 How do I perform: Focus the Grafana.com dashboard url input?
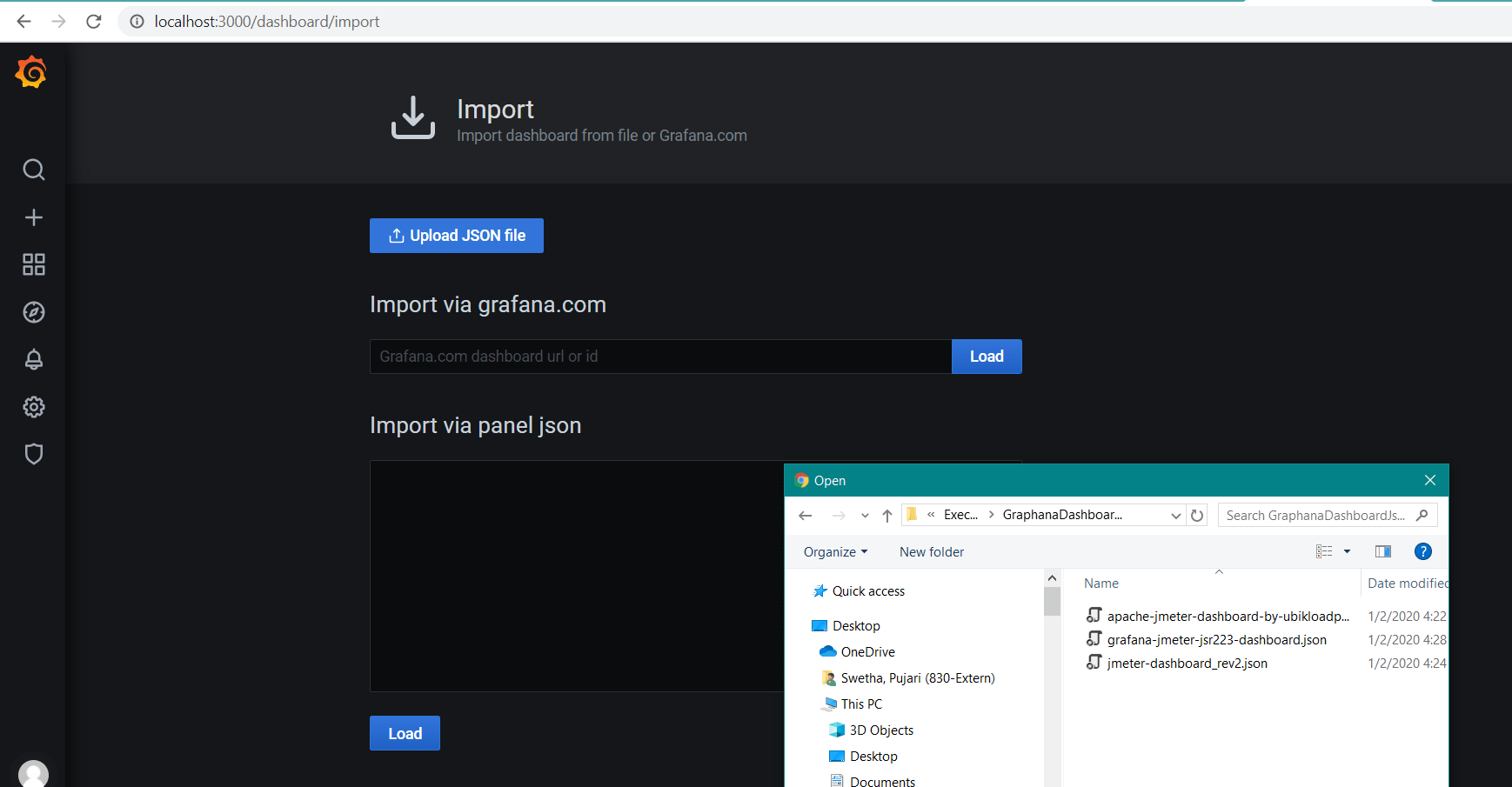pos(659,357)
